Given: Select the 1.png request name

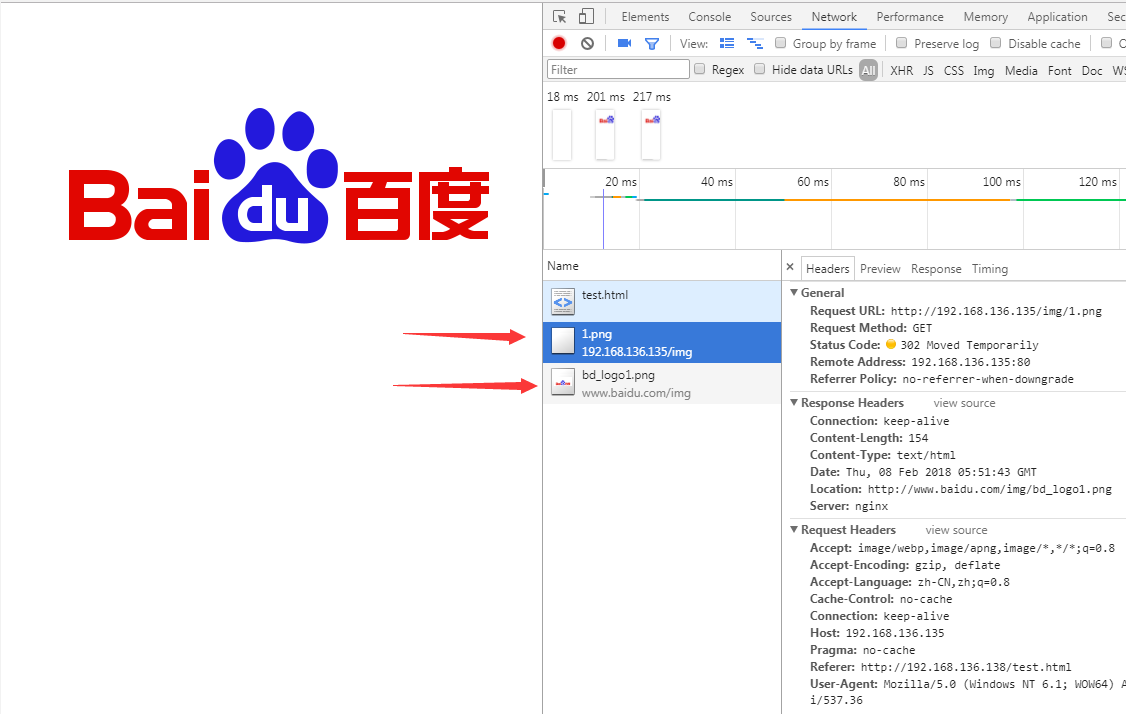Looking at the screenshot, I should click(597, 334).
